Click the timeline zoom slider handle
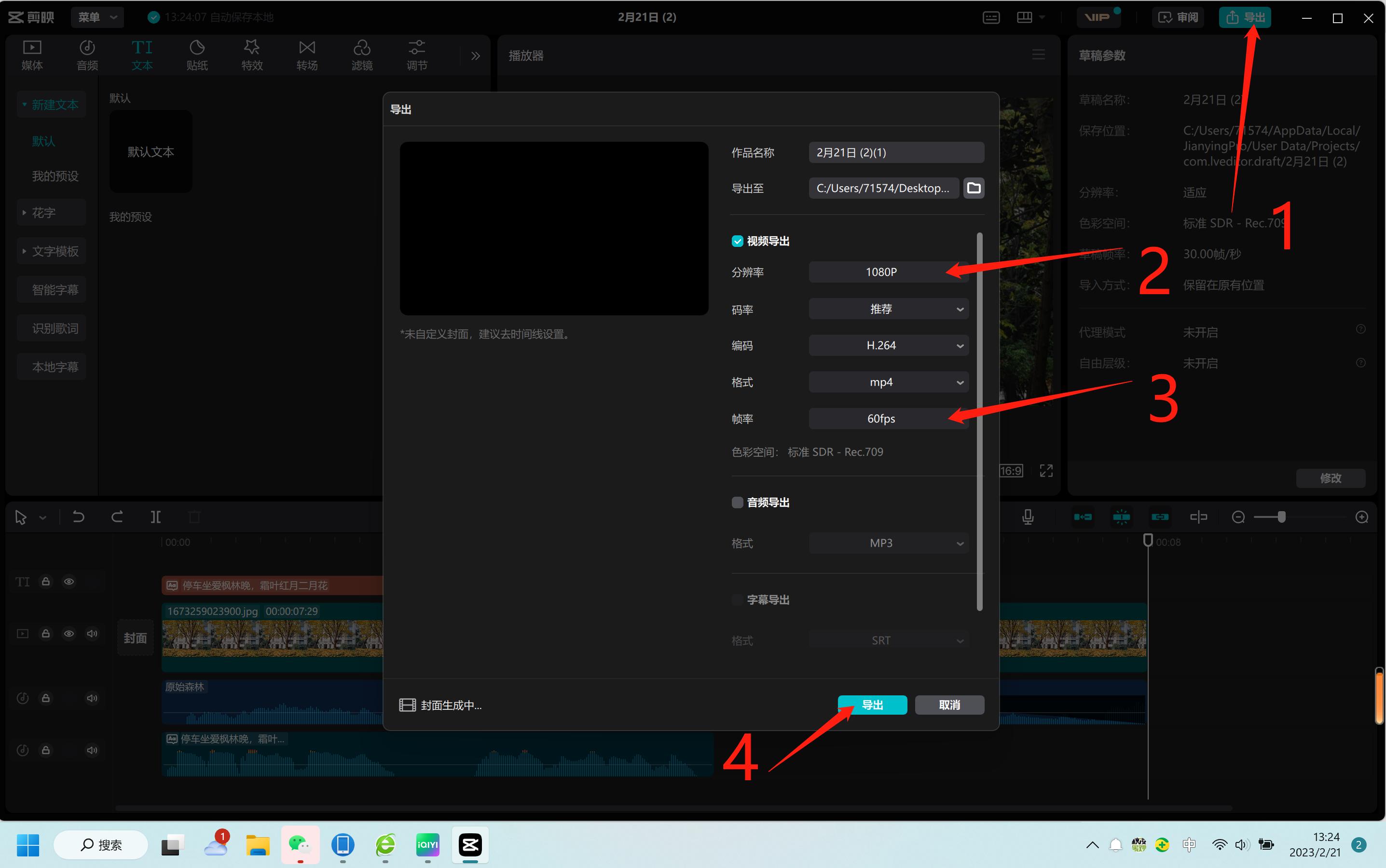 click(1281, 517)
